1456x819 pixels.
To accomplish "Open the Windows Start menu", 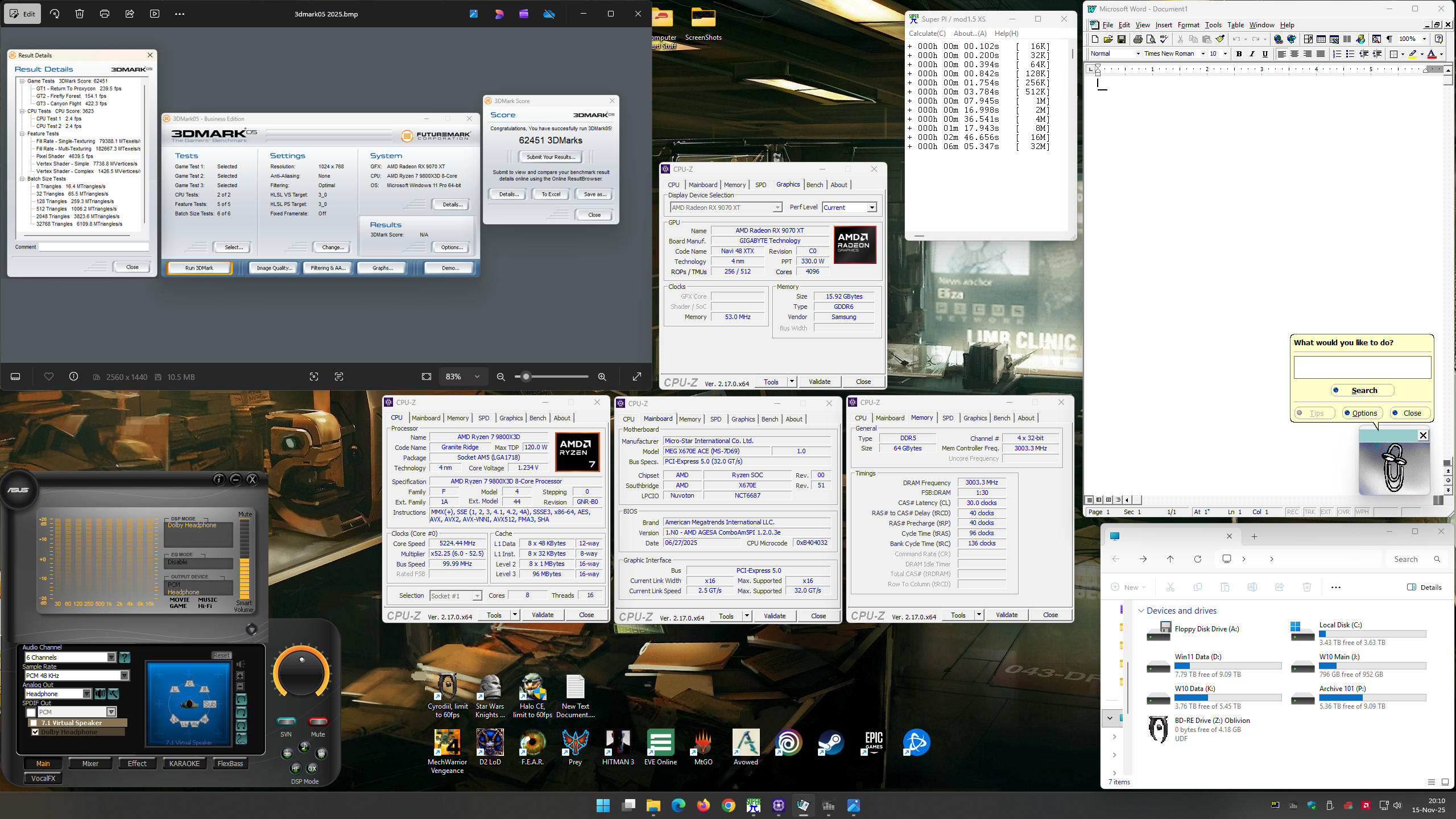I will point(603,805).
